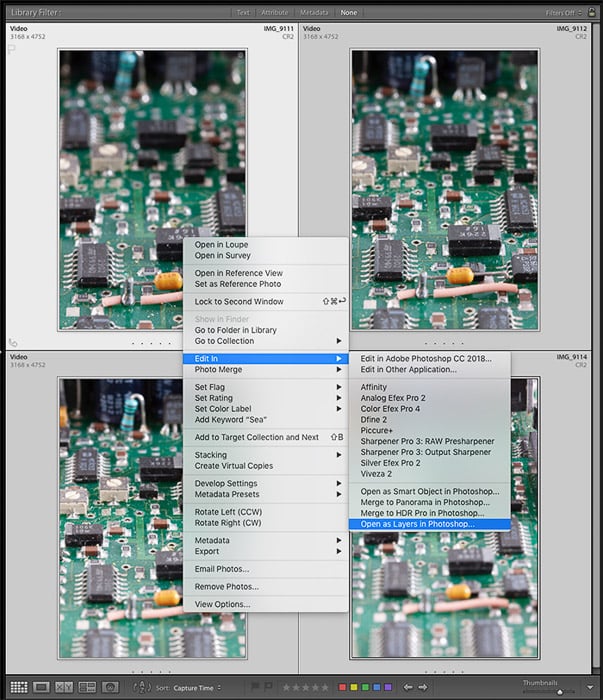Open Survey view icon
Image resolution: width=603 pixels, height=700 pixels.
(87, 687)
